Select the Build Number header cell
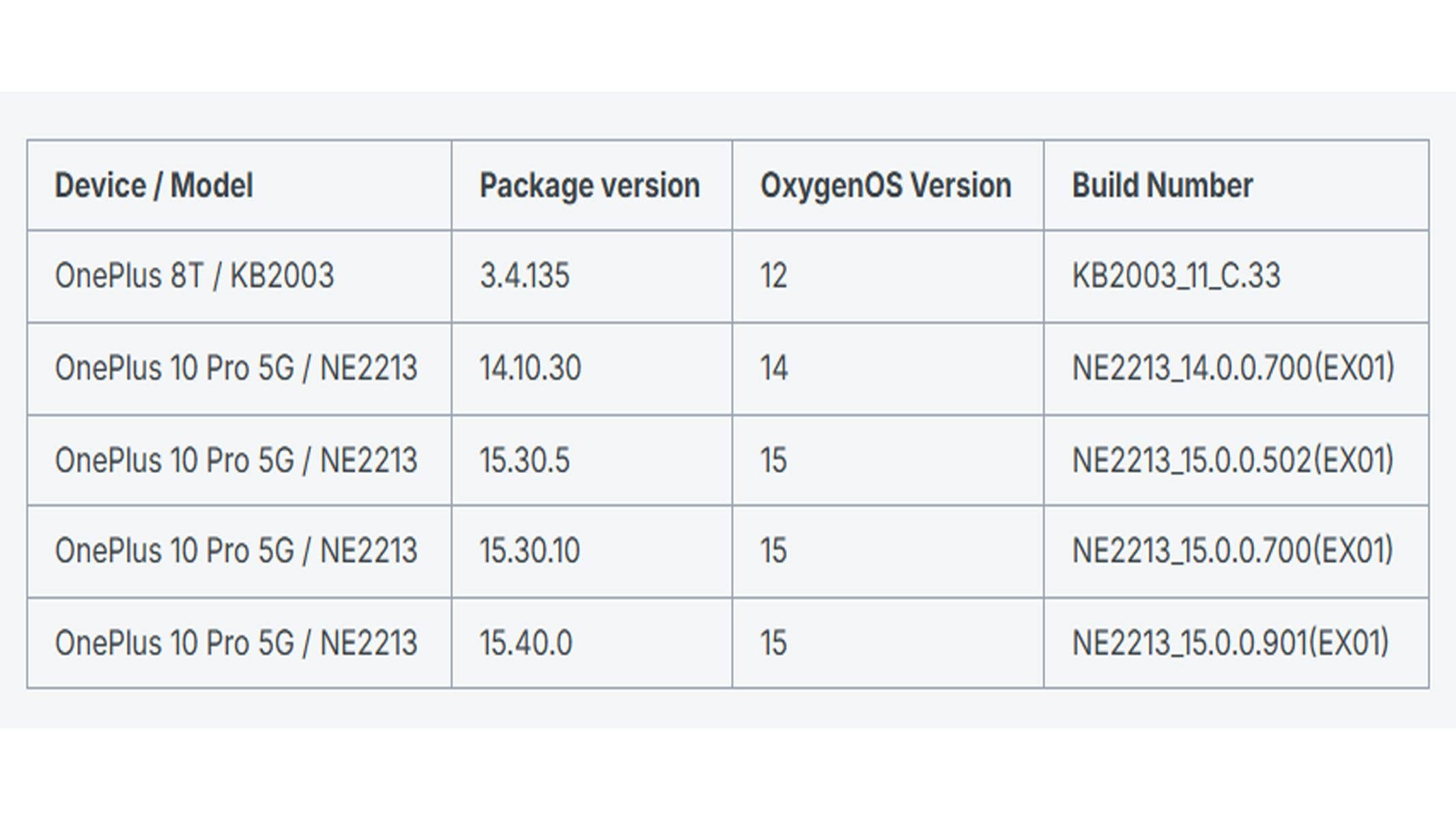This screenshot has height=819, width=1456. pos(1162,186)
